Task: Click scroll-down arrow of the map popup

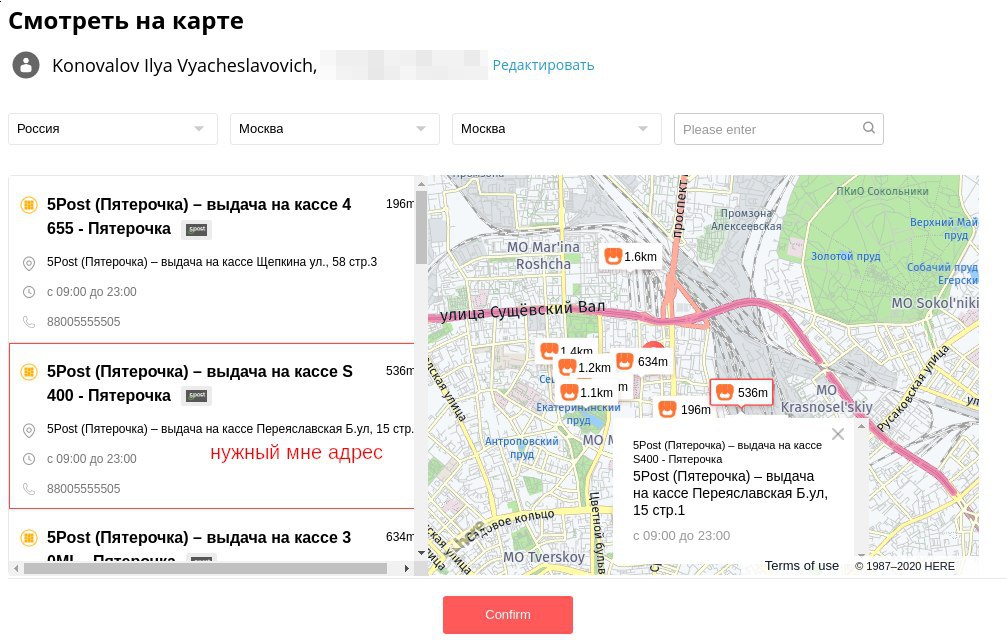Action: click(861, 554)
